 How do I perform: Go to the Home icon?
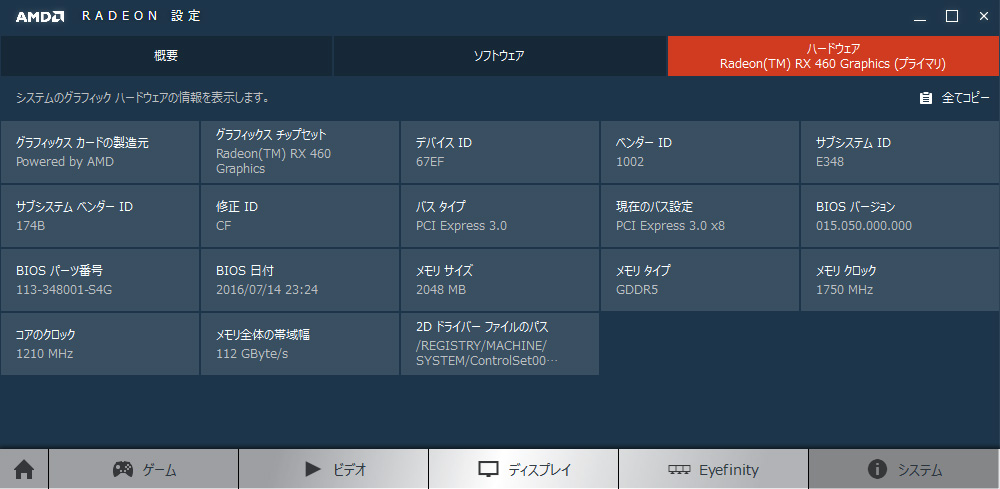click(x=24, y=470)
